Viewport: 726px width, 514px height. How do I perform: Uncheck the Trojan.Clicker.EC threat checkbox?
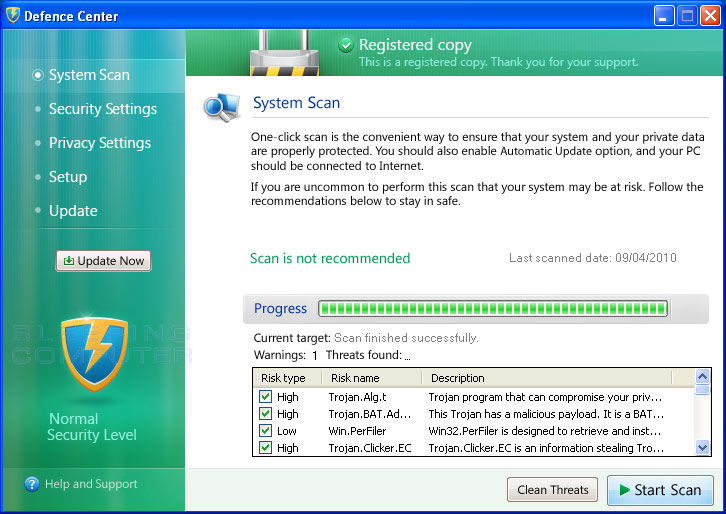click(x=265, y=448)
